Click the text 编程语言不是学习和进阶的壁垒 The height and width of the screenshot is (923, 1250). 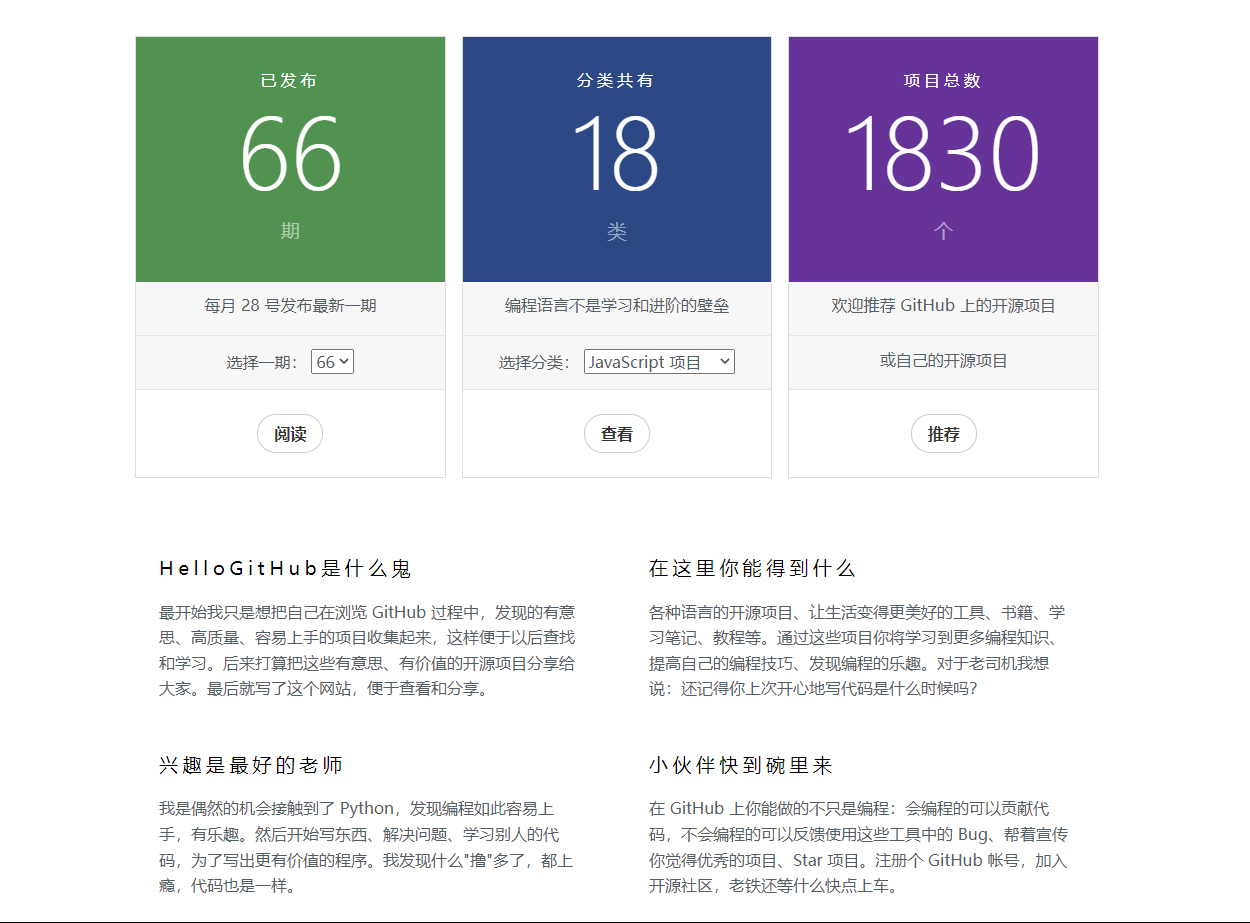[x=616, y=306]
